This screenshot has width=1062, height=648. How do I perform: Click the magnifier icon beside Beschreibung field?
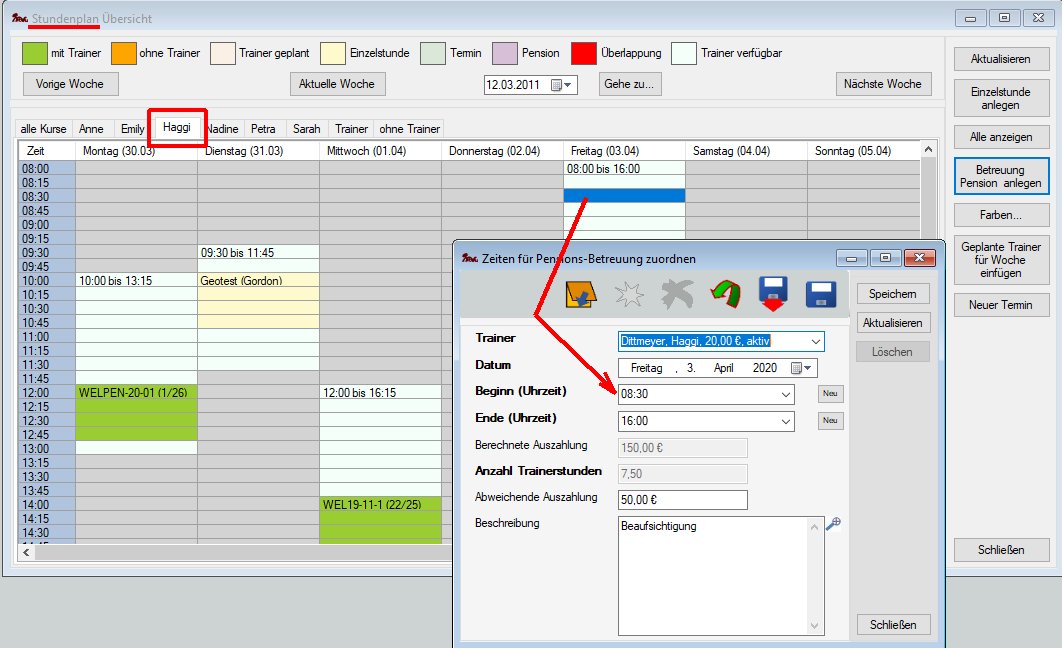pos(832,524)
